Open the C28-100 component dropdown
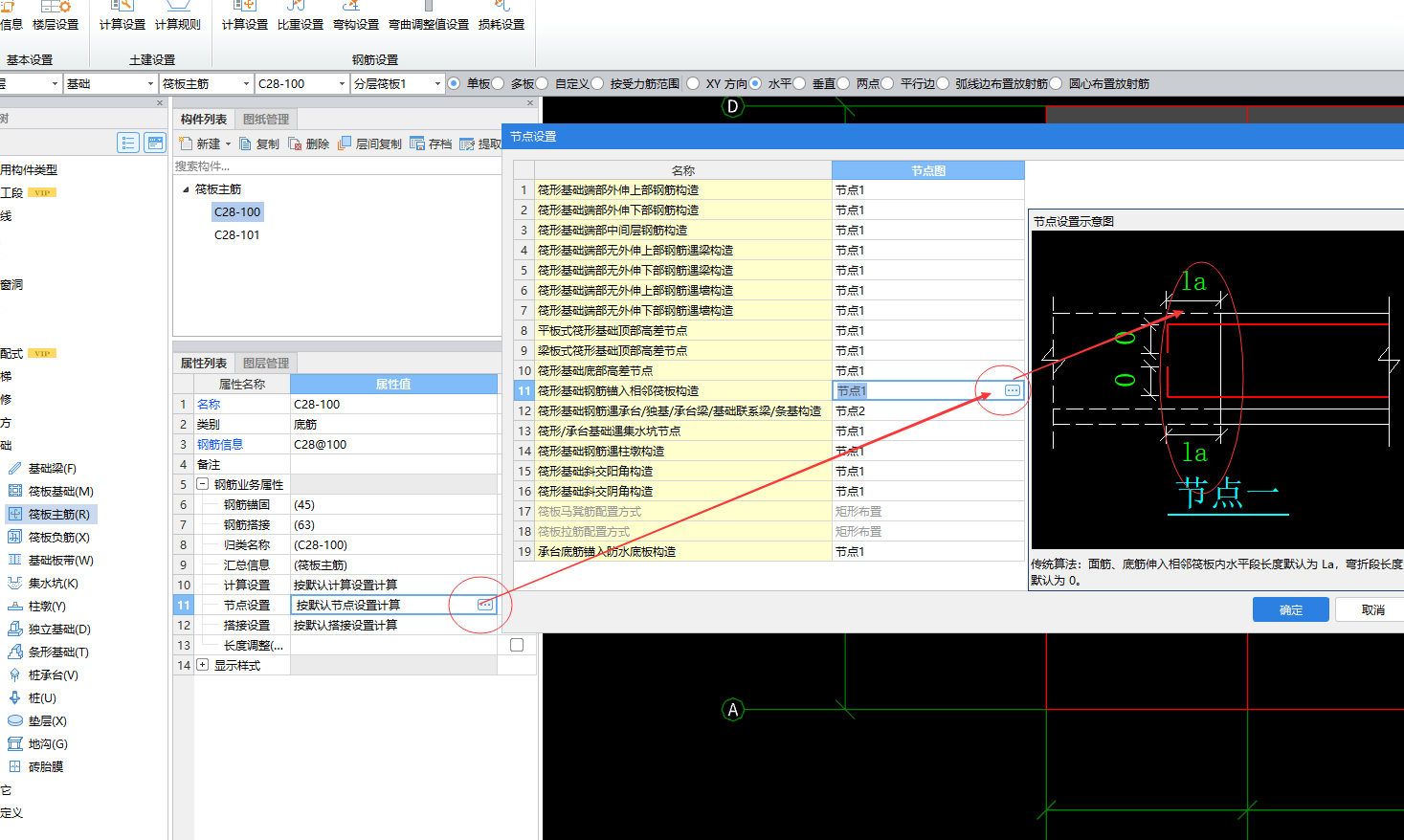Screen dimensions: 1404x840 342,84
